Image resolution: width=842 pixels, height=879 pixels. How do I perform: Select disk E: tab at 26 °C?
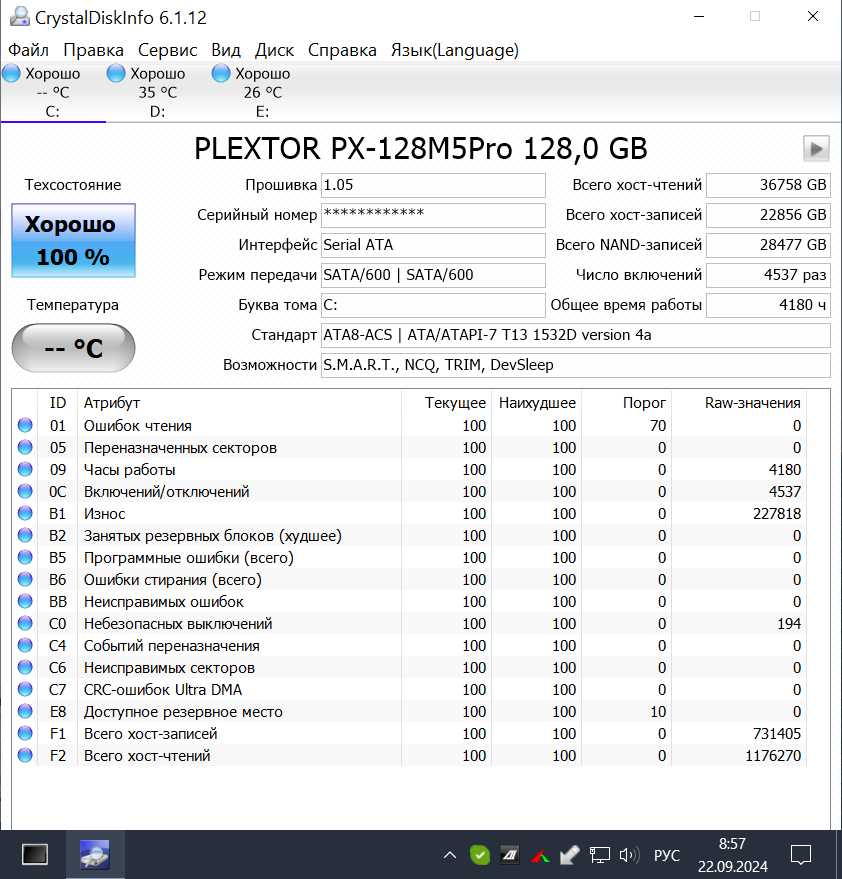pyautogui.click(x=262, y=92)
